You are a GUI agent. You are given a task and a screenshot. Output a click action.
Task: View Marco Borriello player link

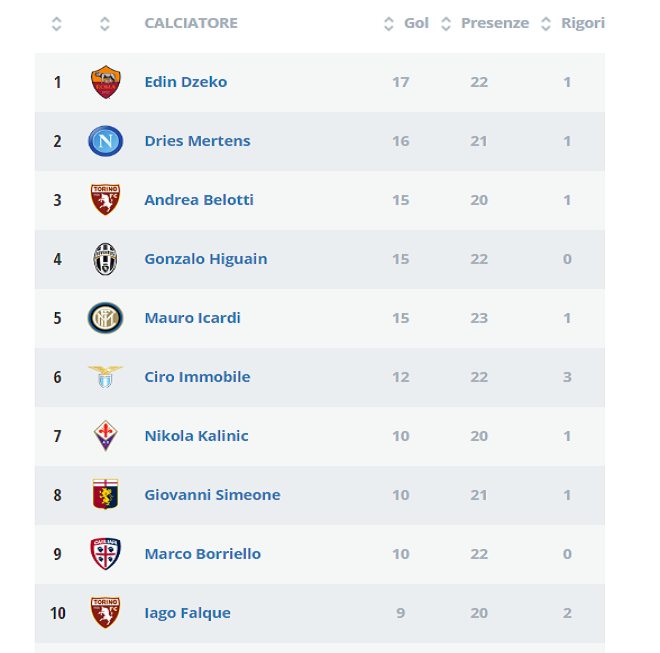(202, 554)
